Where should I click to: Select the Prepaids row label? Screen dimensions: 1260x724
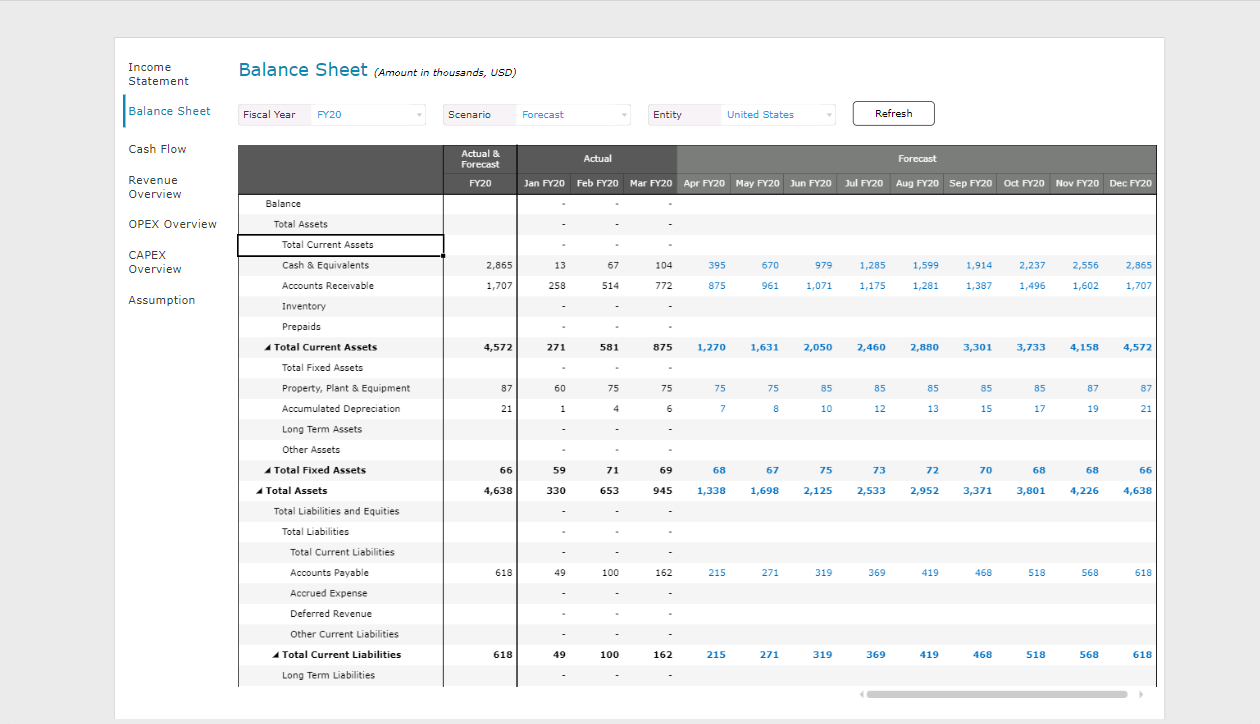pos(301,327)
